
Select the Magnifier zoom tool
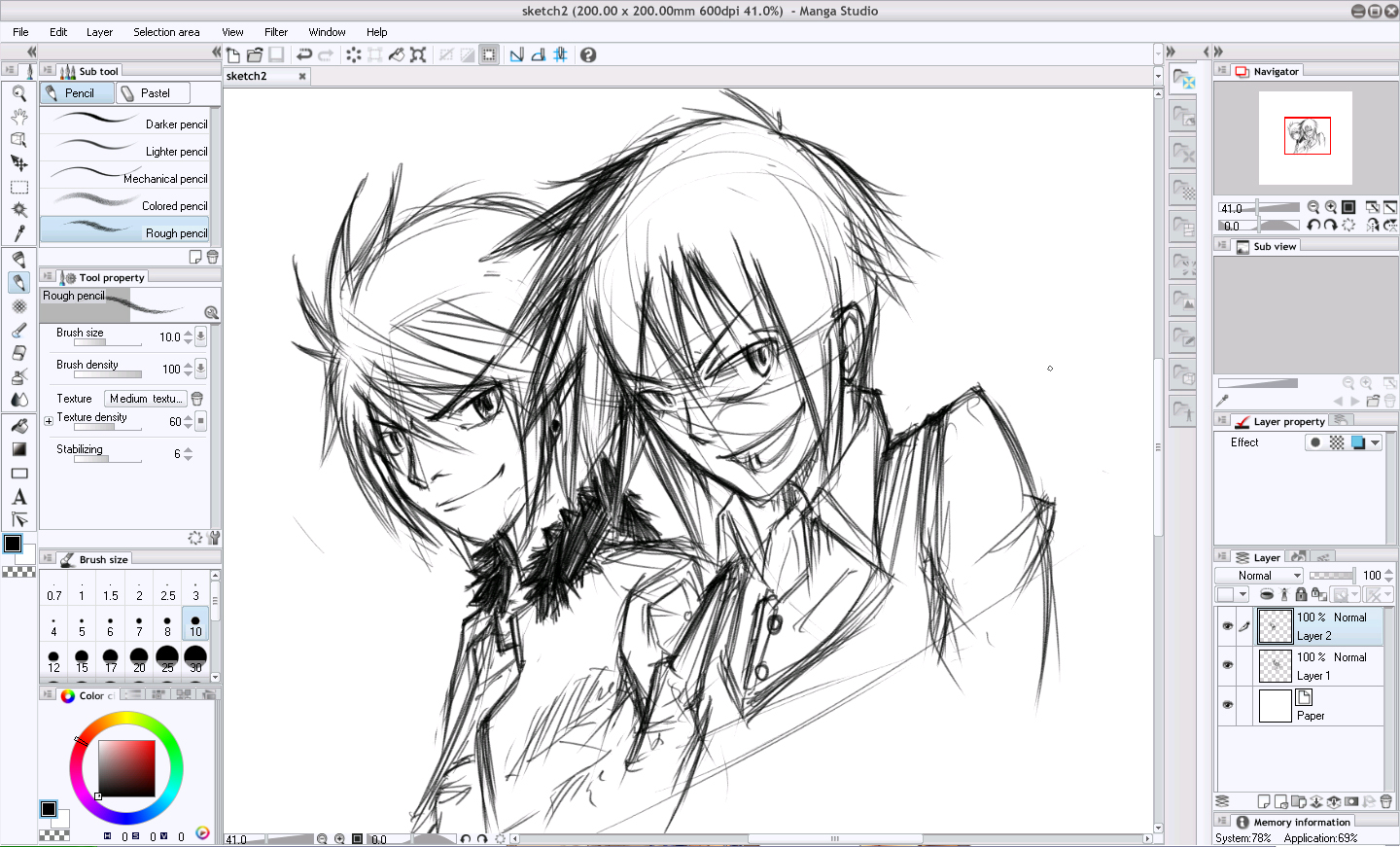click(18, 93)
